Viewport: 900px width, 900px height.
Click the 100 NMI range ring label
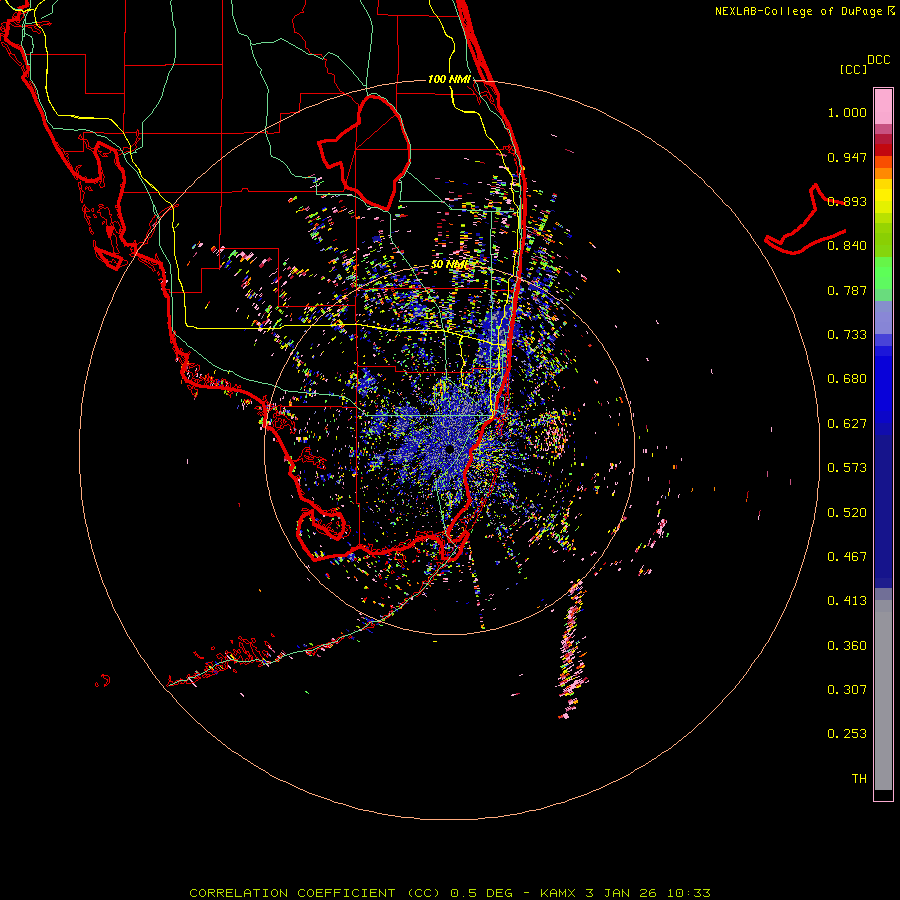coord(449,79)
